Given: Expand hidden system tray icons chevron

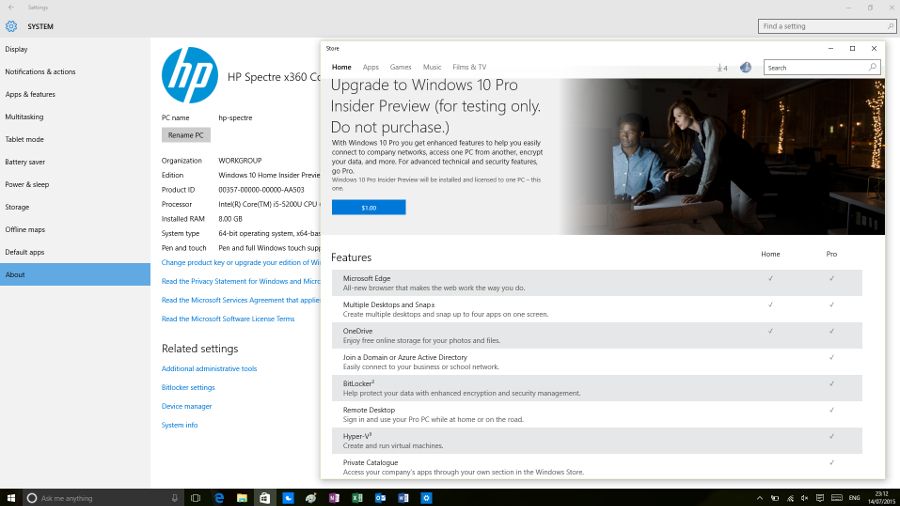Looking at the screenshot, I should point(759,498).
